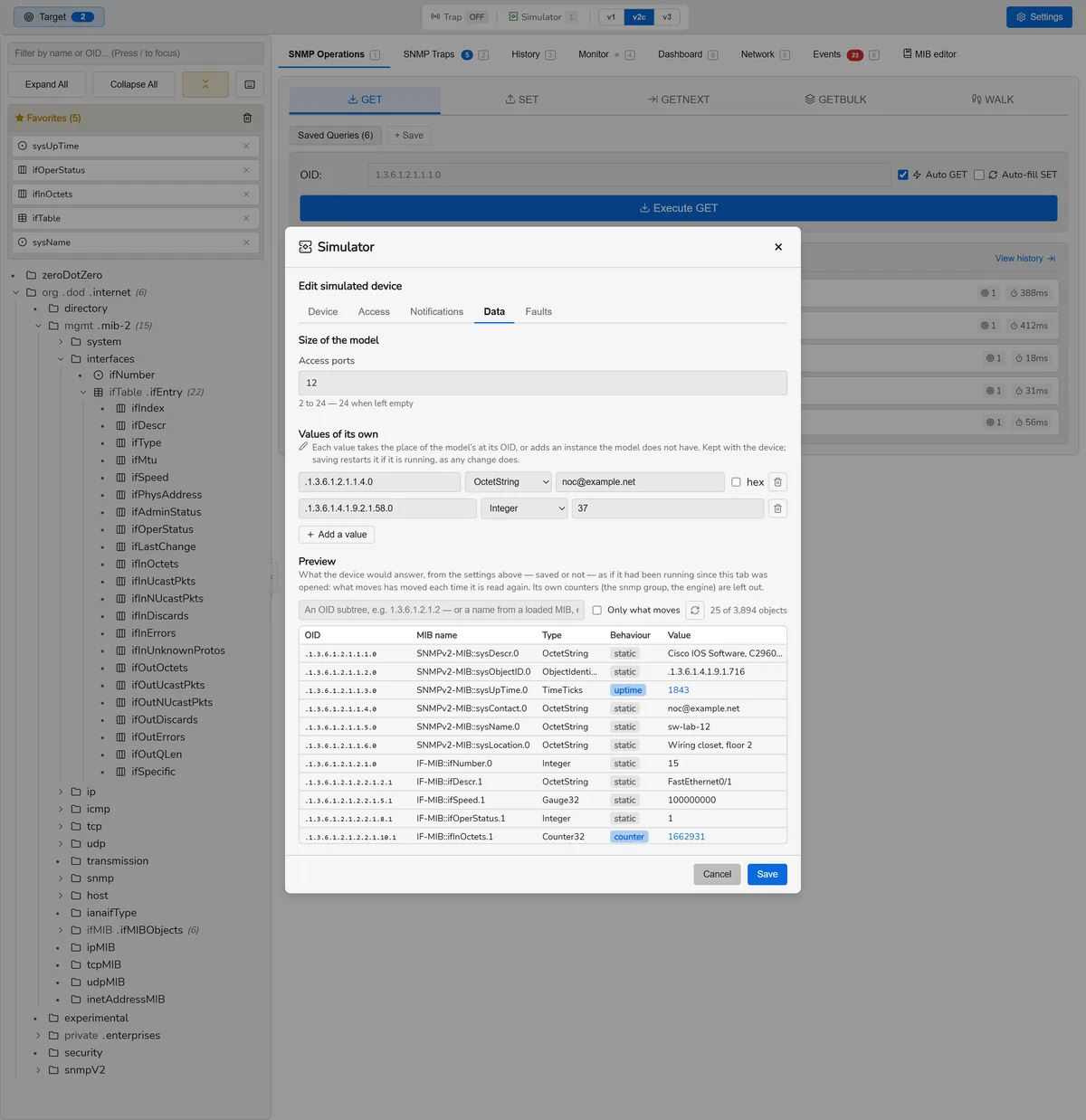
Task: Expand the ip folder
Action: (61, 792)
